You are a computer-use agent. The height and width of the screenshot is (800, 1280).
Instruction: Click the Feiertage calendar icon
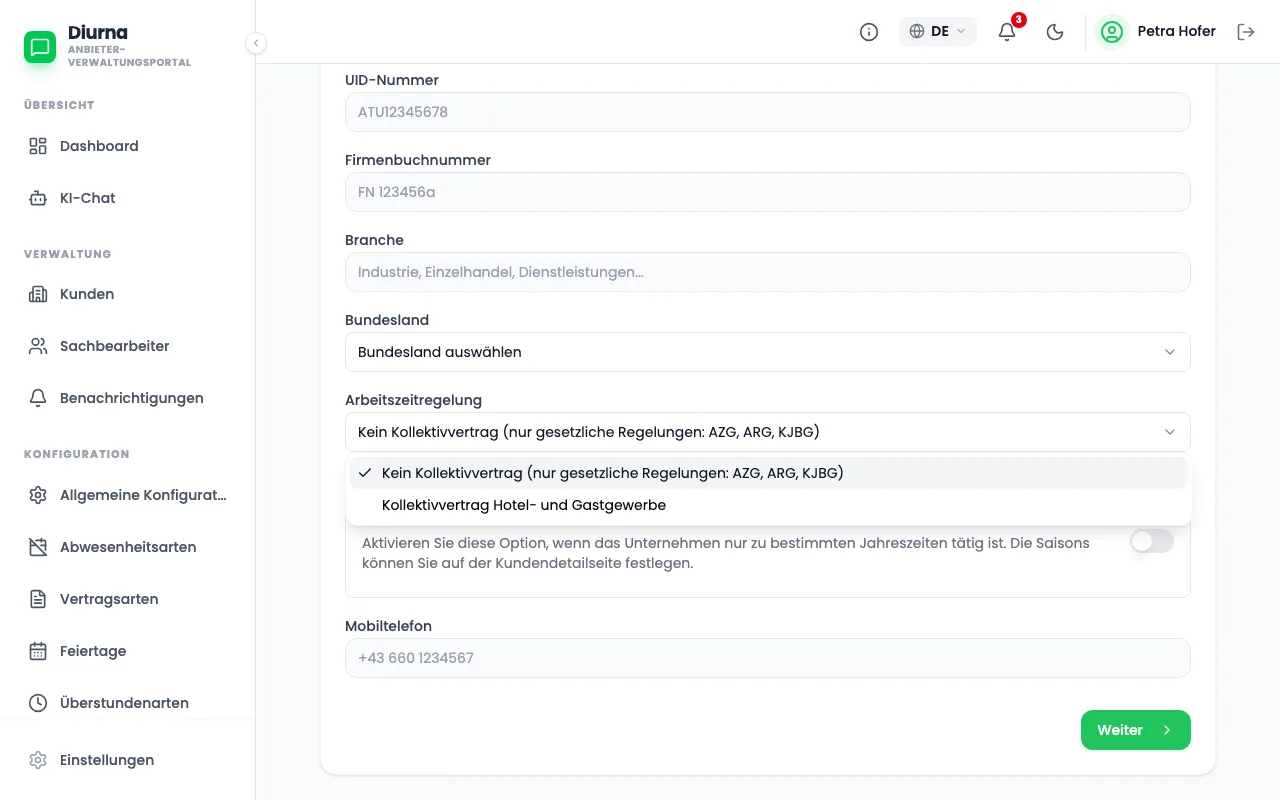coord(38,651)
